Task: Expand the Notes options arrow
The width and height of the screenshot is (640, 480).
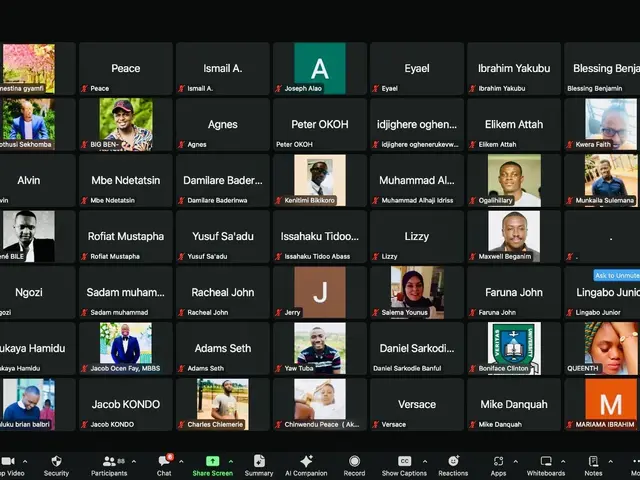Action: 611,462
